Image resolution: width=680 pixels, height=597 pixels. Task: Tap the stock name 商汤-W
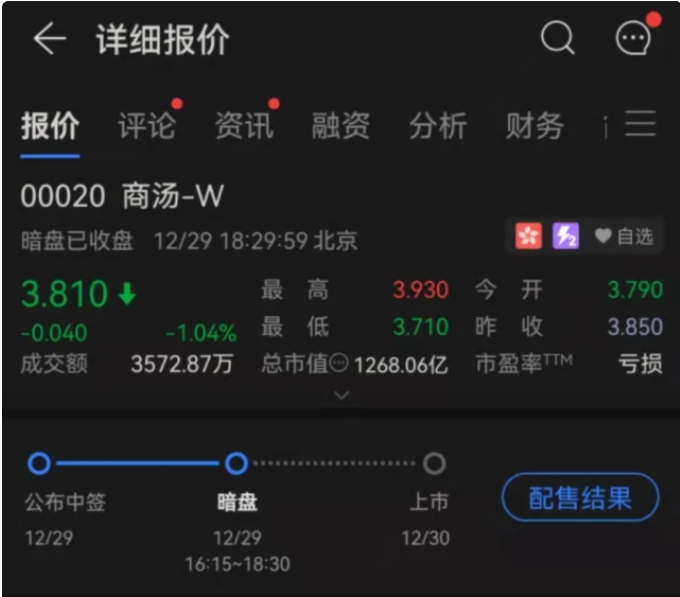pos(173,196)
